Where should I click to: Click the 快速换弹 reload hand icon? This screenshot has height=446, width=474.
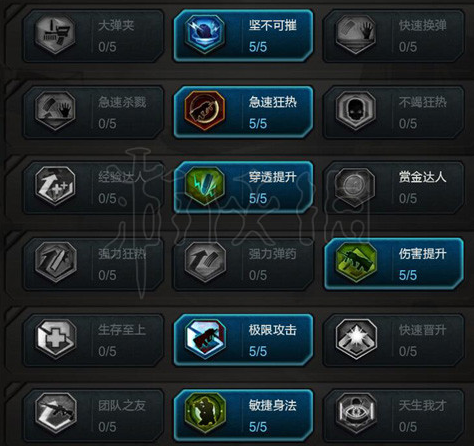[356, 35]
